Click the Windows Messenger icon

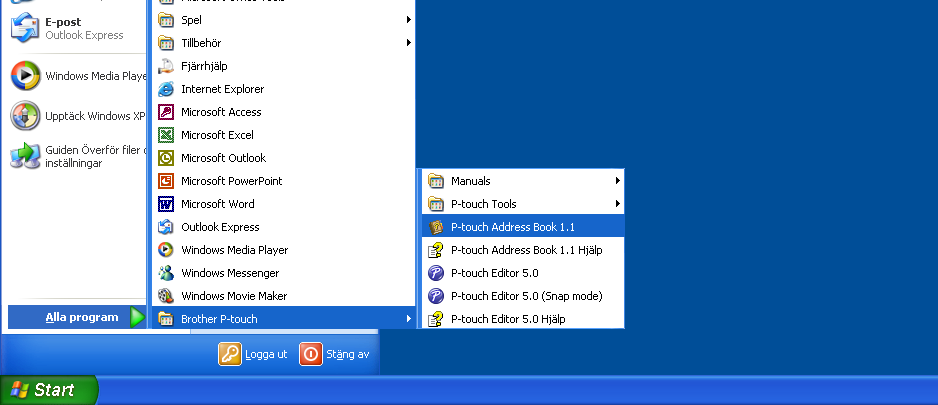[x=166, y=273]
